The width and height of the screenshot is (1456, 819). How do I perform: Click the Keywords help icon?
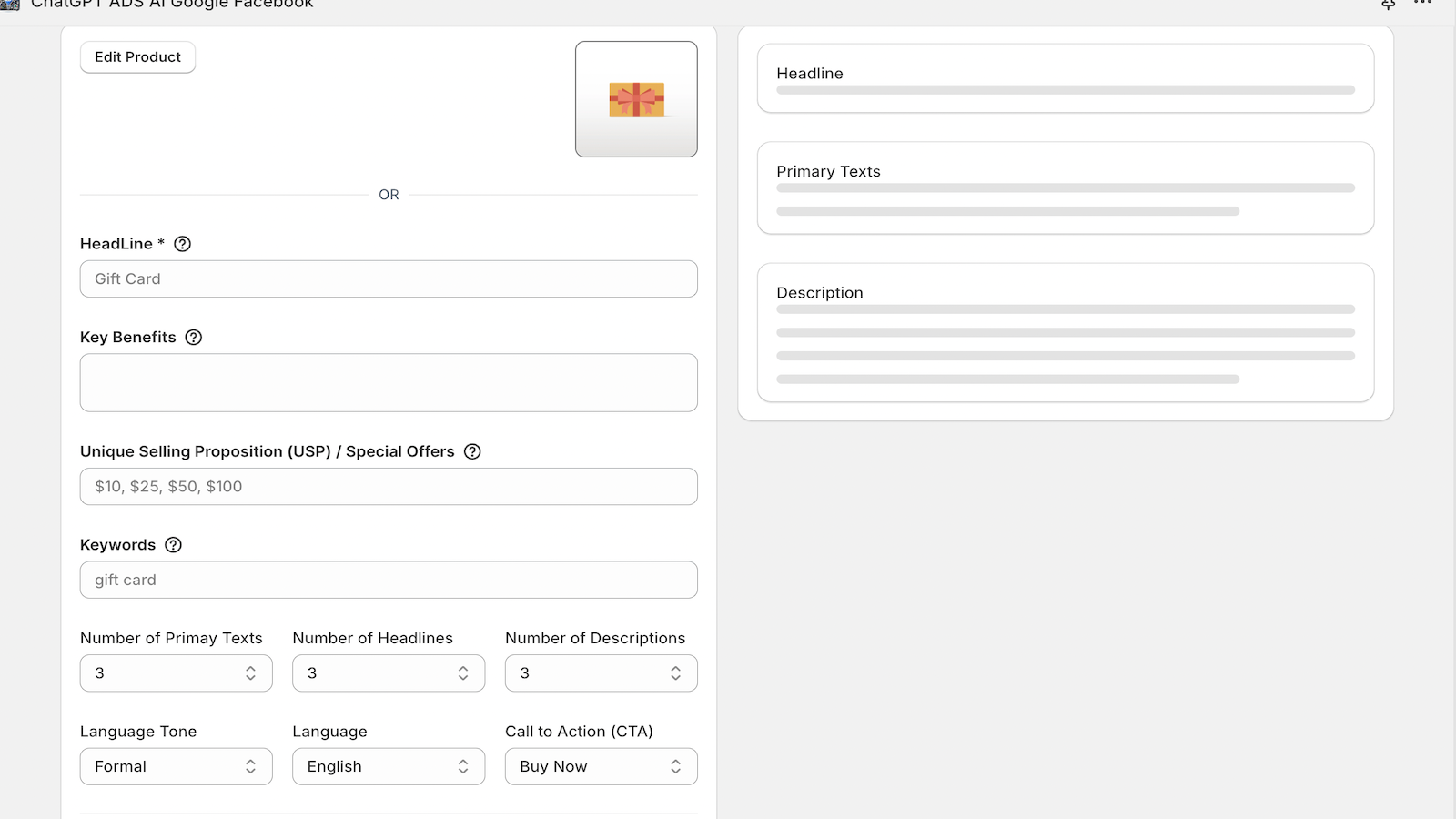[173, 545]
